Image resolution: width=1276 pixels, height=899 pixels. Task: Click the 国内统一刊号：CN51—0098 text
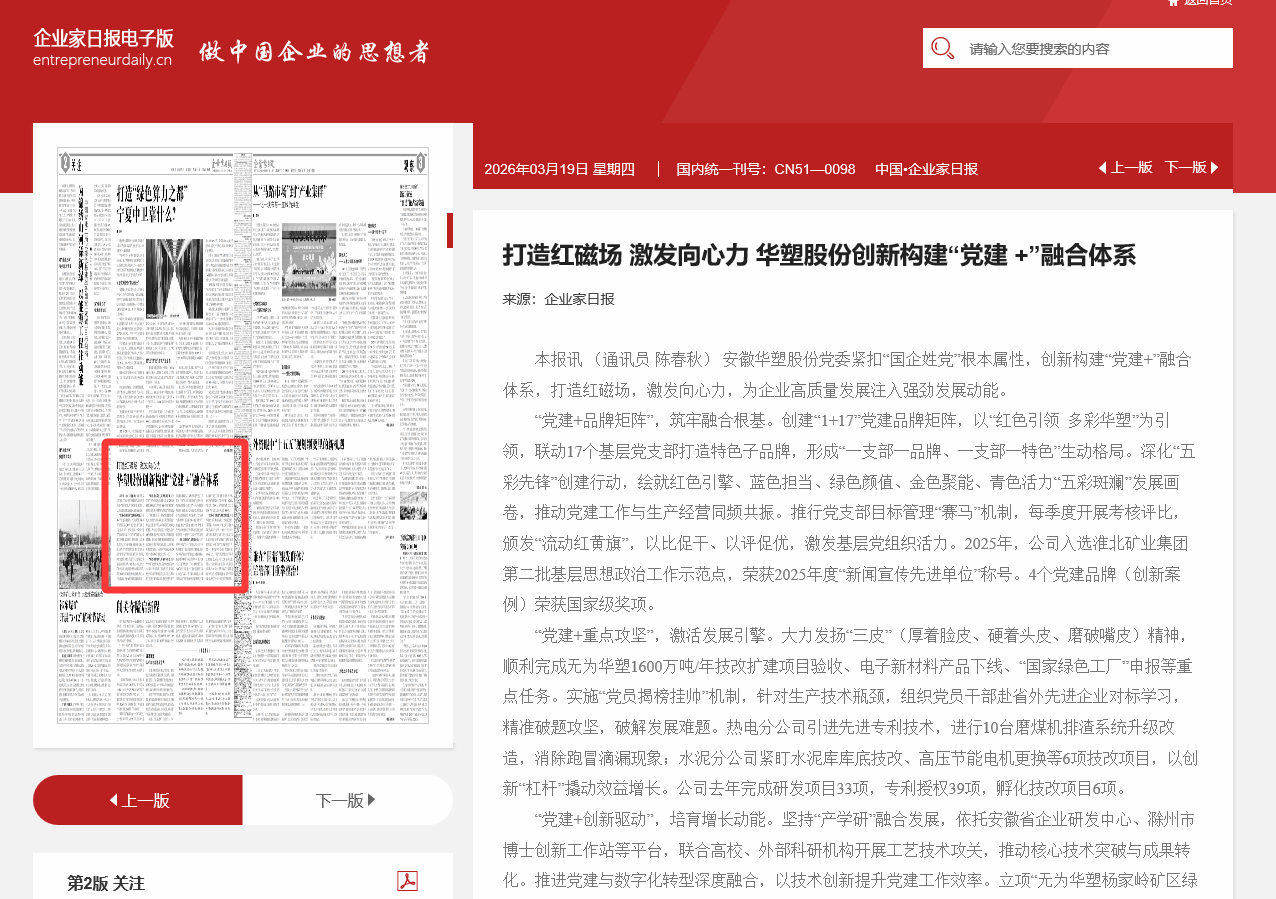pos(766,169)
